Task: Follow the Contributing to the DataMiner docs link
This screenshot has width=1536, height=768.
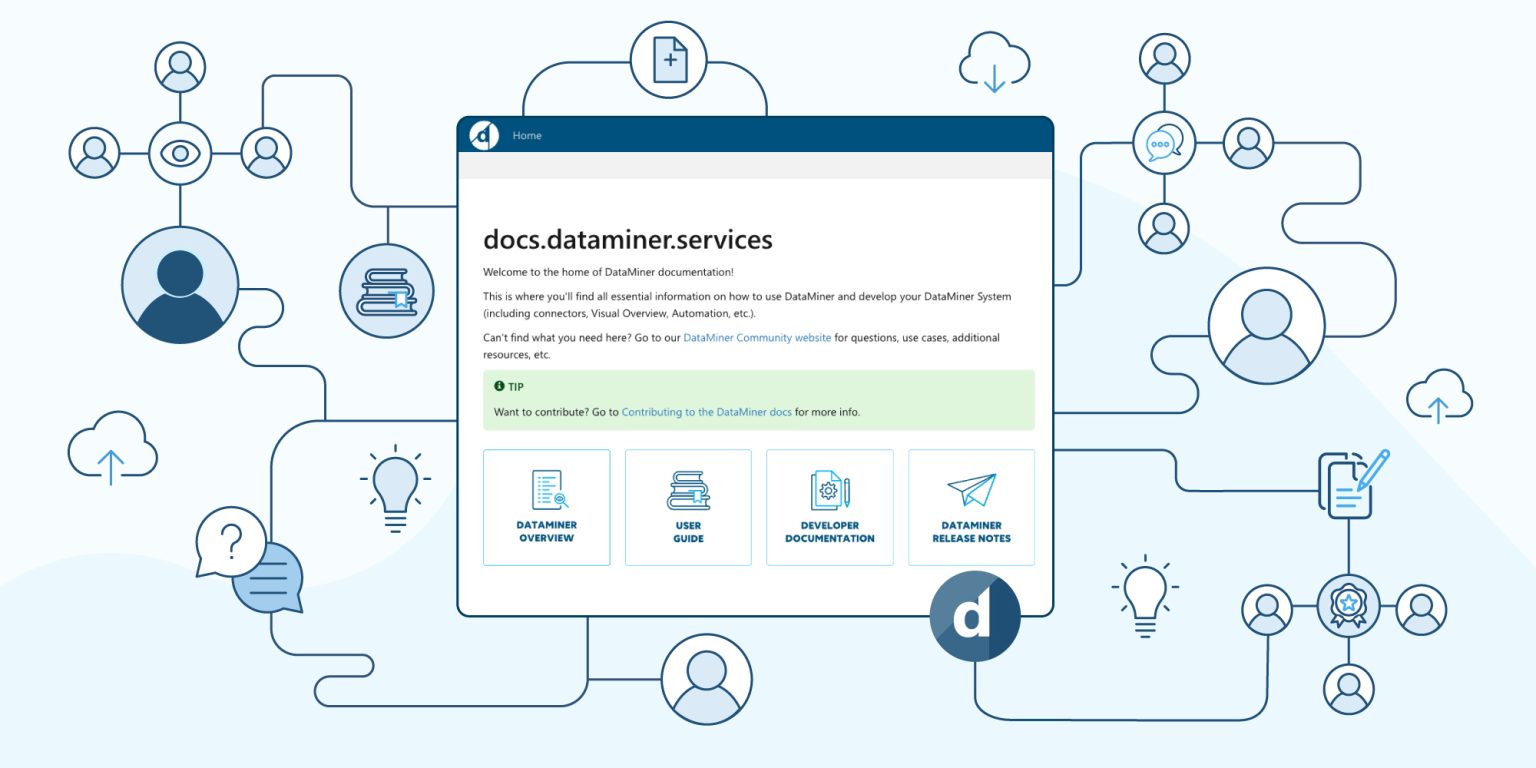Action: point(707,412)
